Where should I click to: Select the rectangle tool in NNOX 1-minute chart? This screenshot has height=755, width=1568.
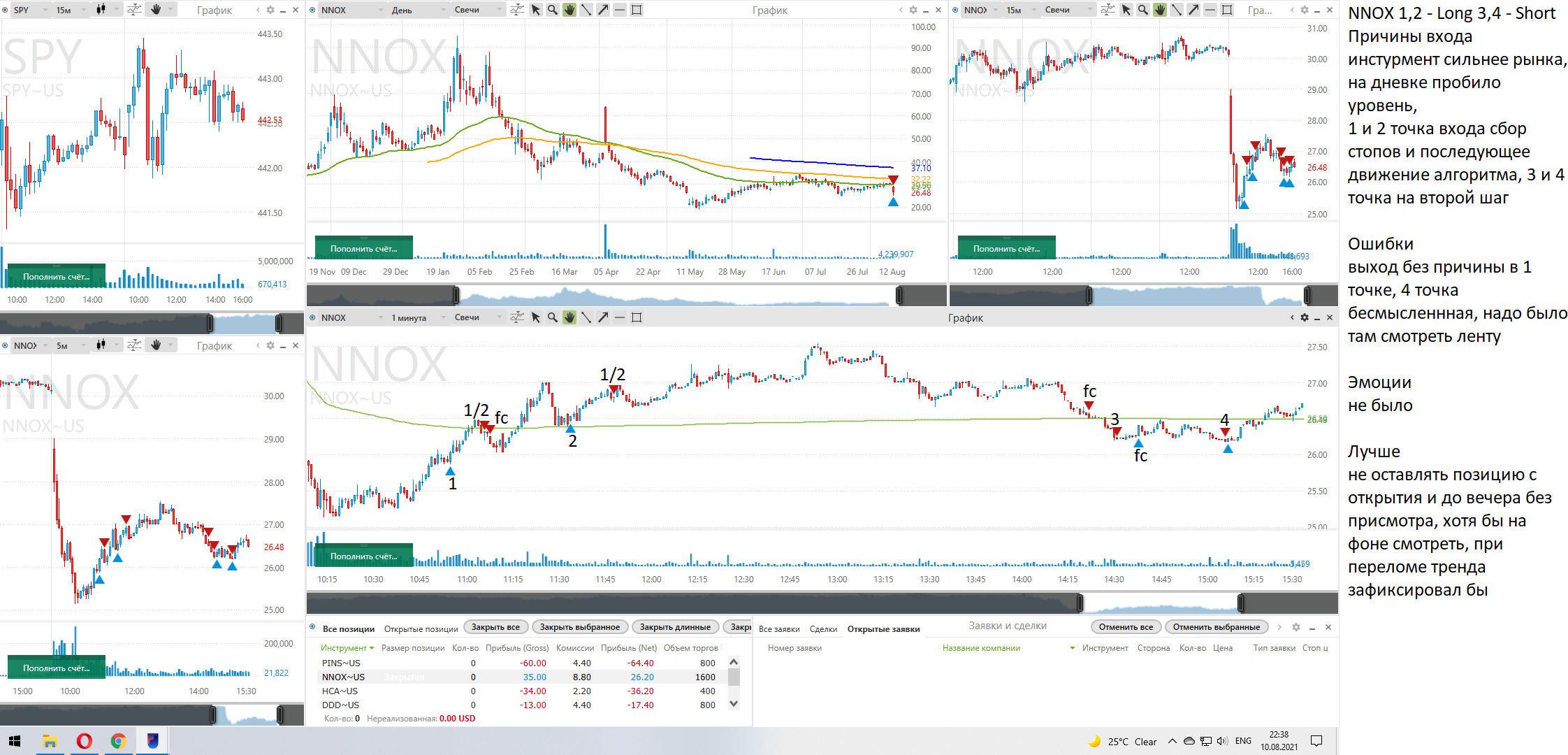637,317
